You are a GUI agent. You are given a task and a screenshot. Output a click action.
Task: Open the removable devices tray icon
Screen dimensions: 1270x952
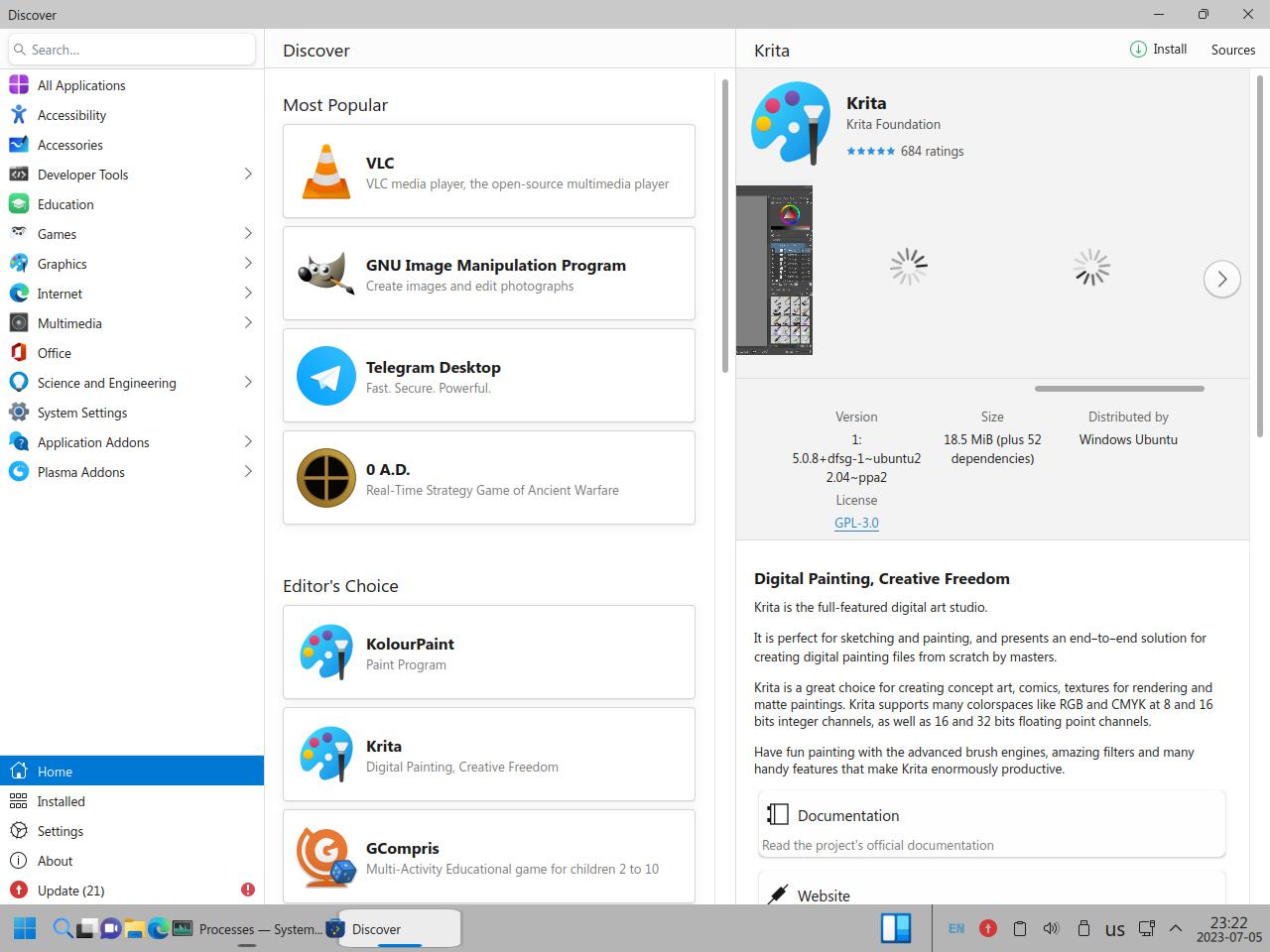tap(1083, 928)
